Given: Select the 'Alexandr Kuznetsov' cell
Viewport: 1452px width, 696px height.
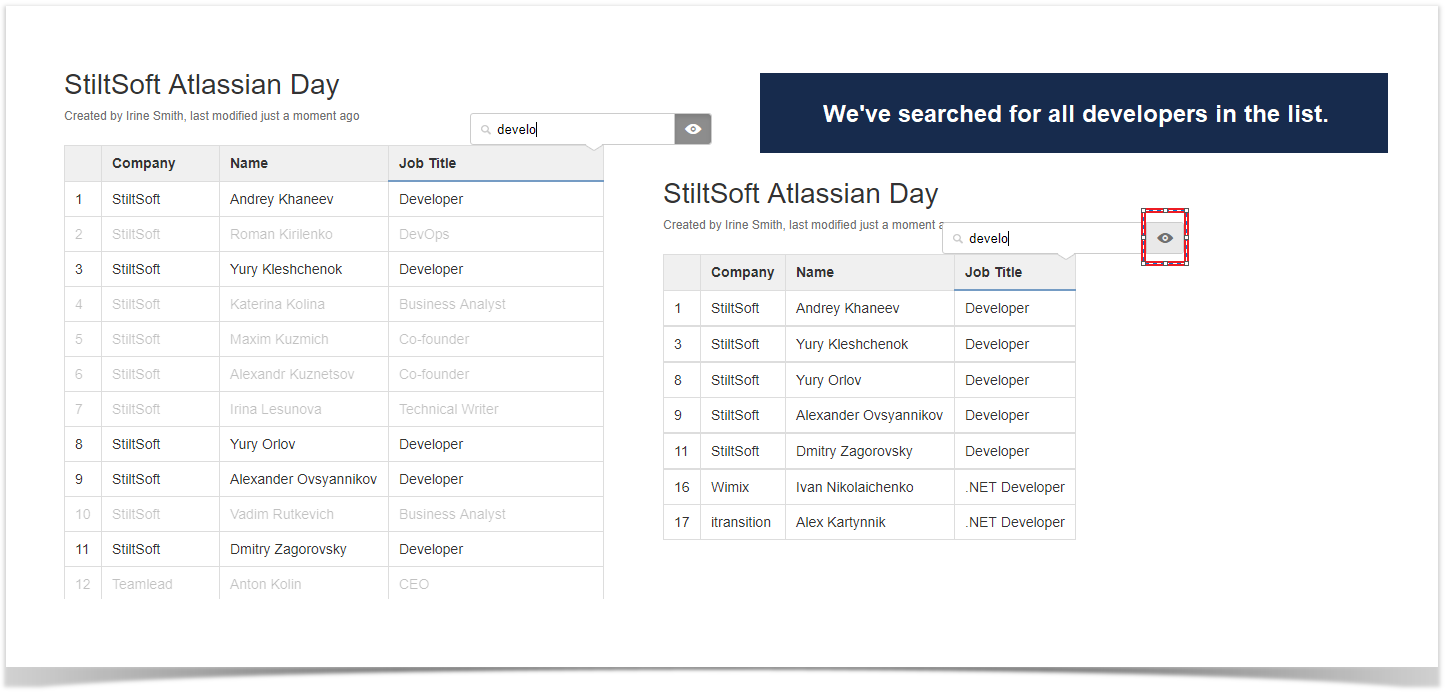Looking at the screenshot, I should (x=304, y=374).
